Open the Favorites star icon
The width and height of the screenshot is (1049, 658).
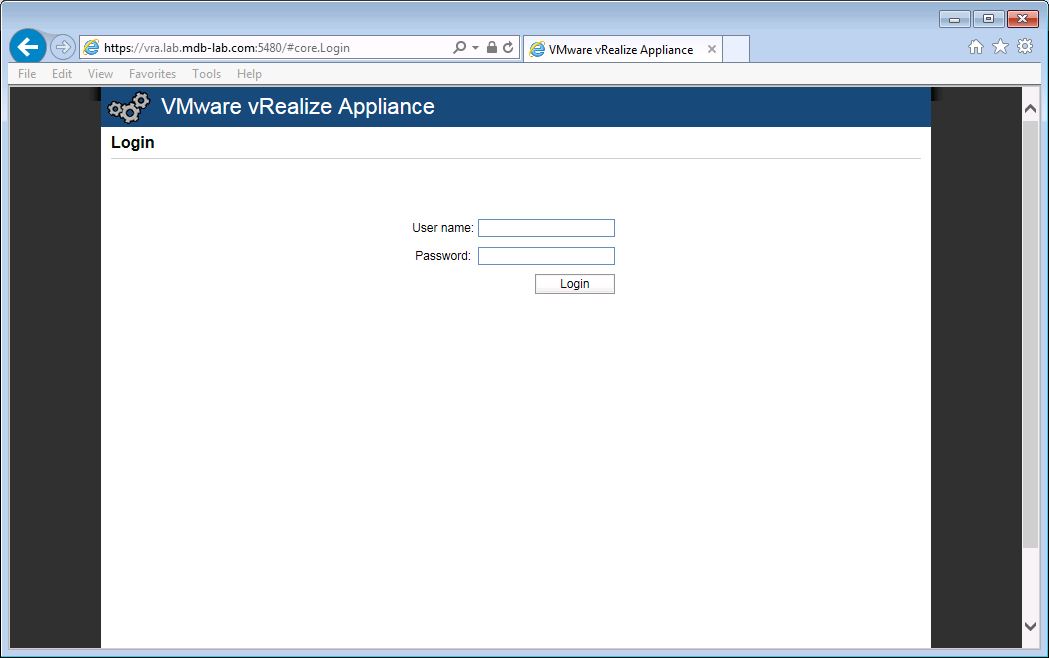click(x=1000, y=47)
